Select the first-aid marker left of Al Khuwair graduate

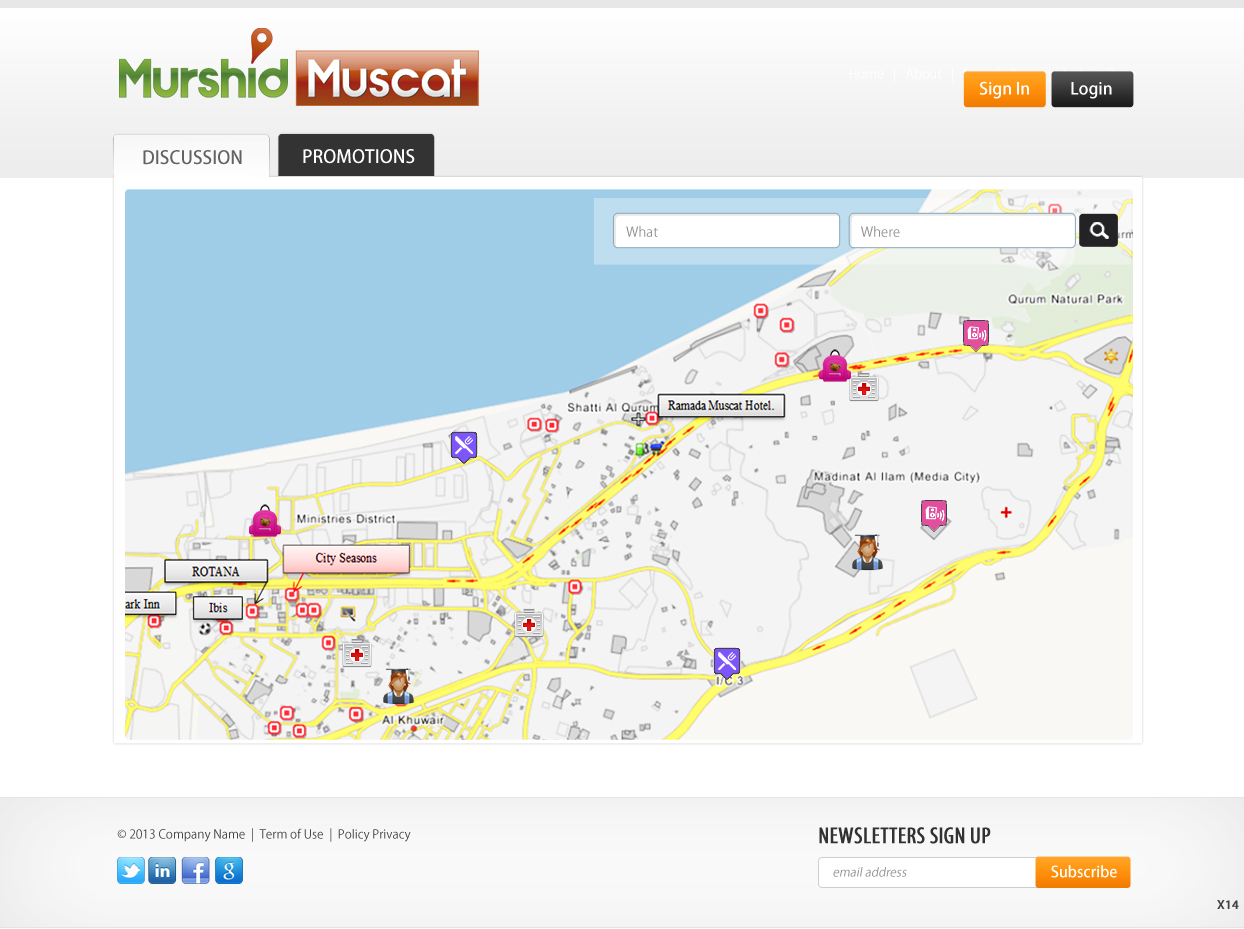coord(357,654)
